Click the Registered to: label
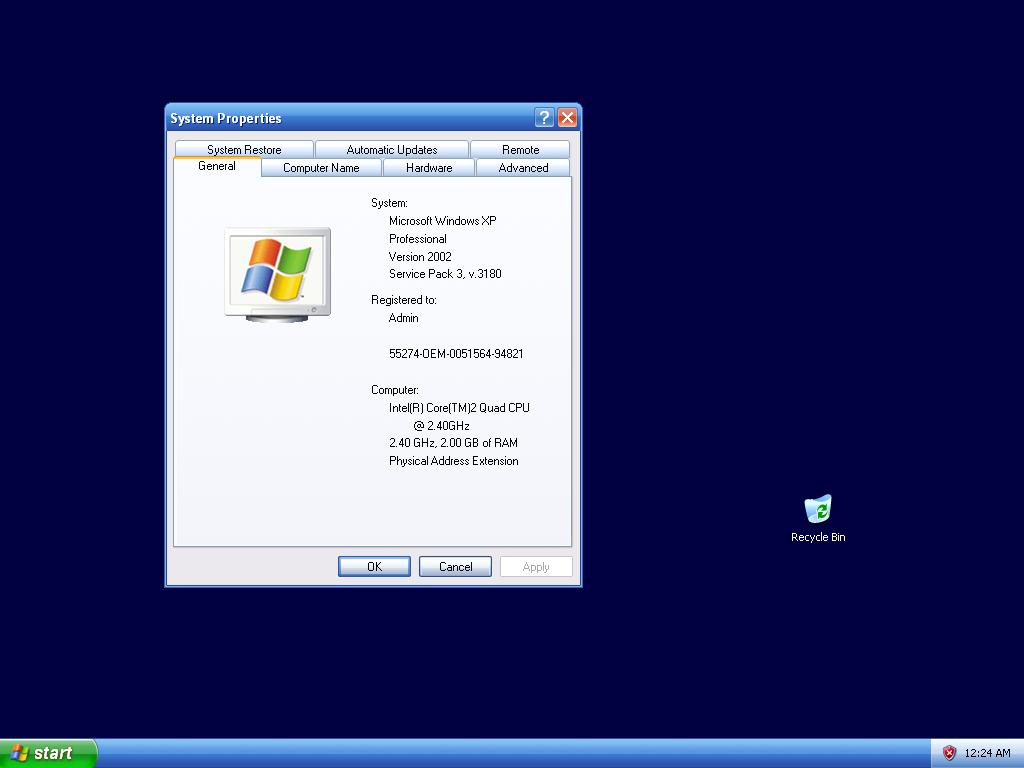This screenshot has height=768, width=1024. [404, 300]
